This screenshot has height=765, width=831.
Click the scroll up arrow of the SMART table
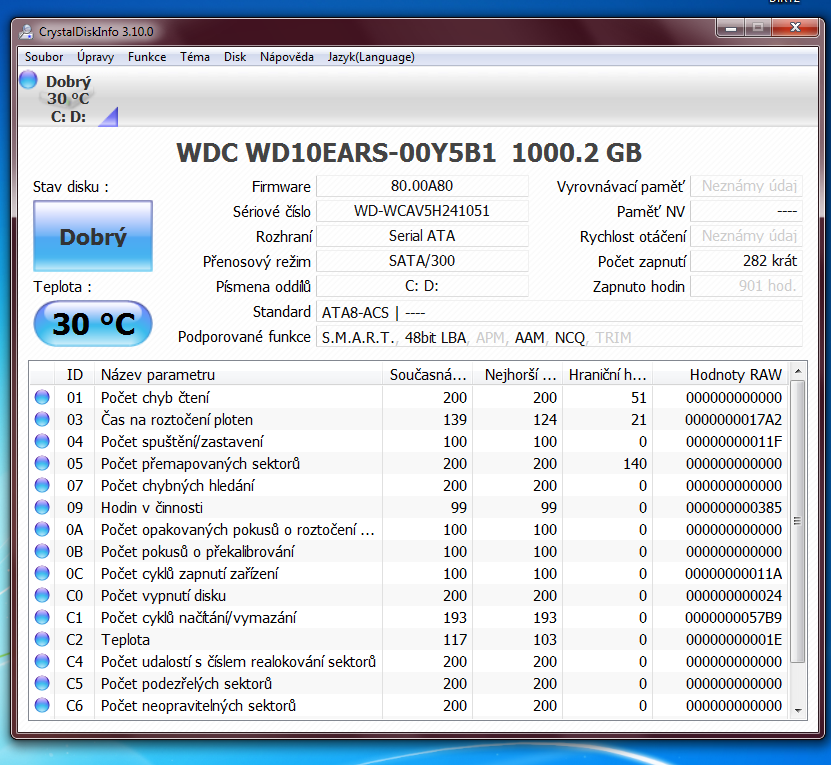[x=798, y=372]
